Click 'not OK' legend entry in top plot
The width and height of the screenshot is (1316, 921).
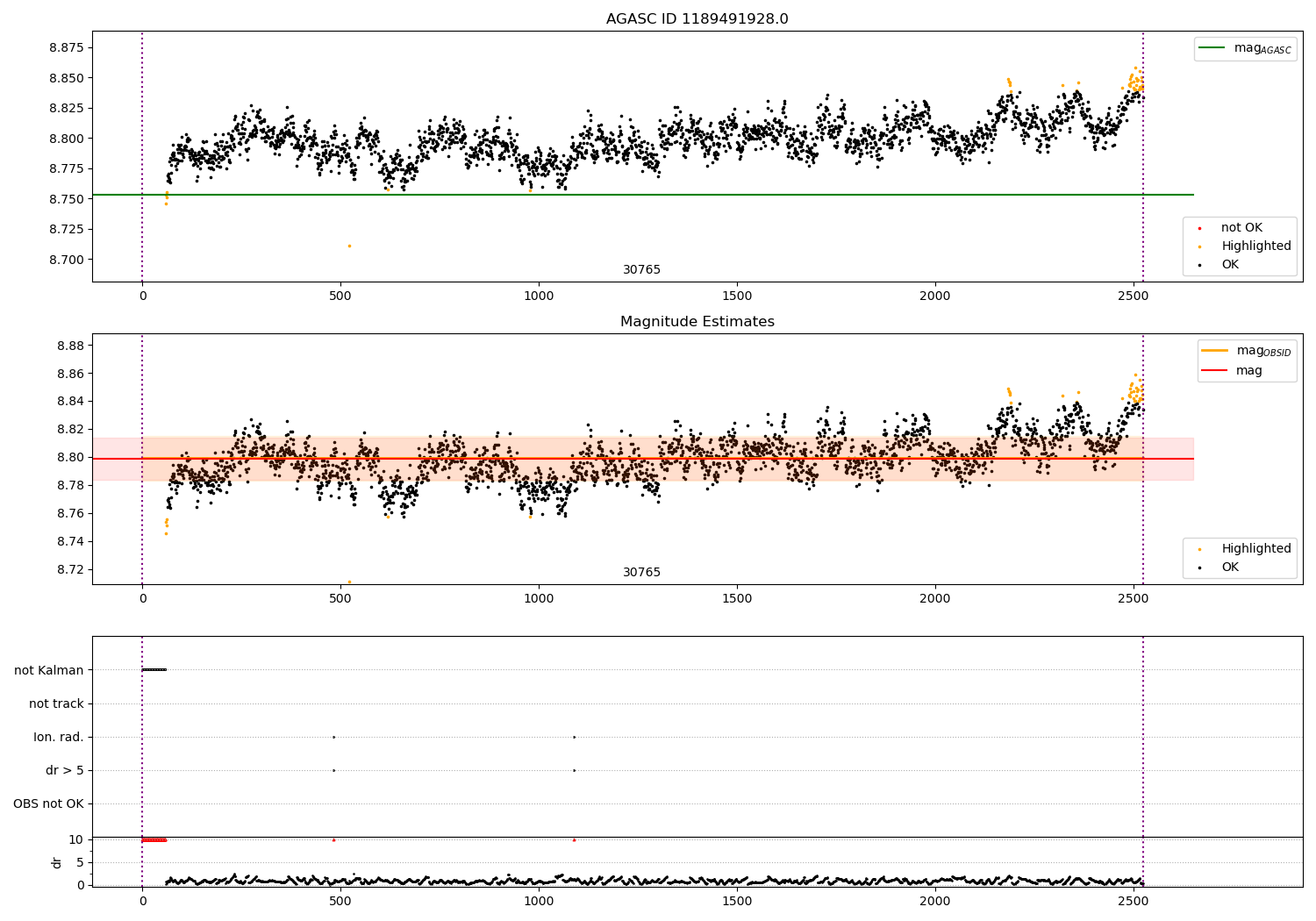(x=1241, y=228)
